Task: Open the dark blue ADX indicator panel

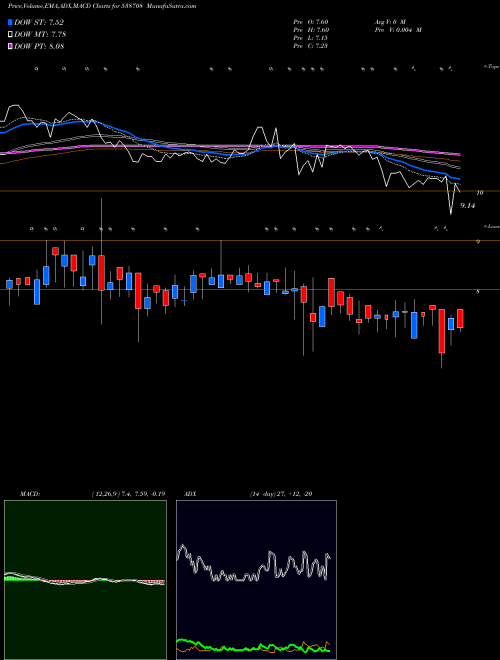Action: click(256, 580)
